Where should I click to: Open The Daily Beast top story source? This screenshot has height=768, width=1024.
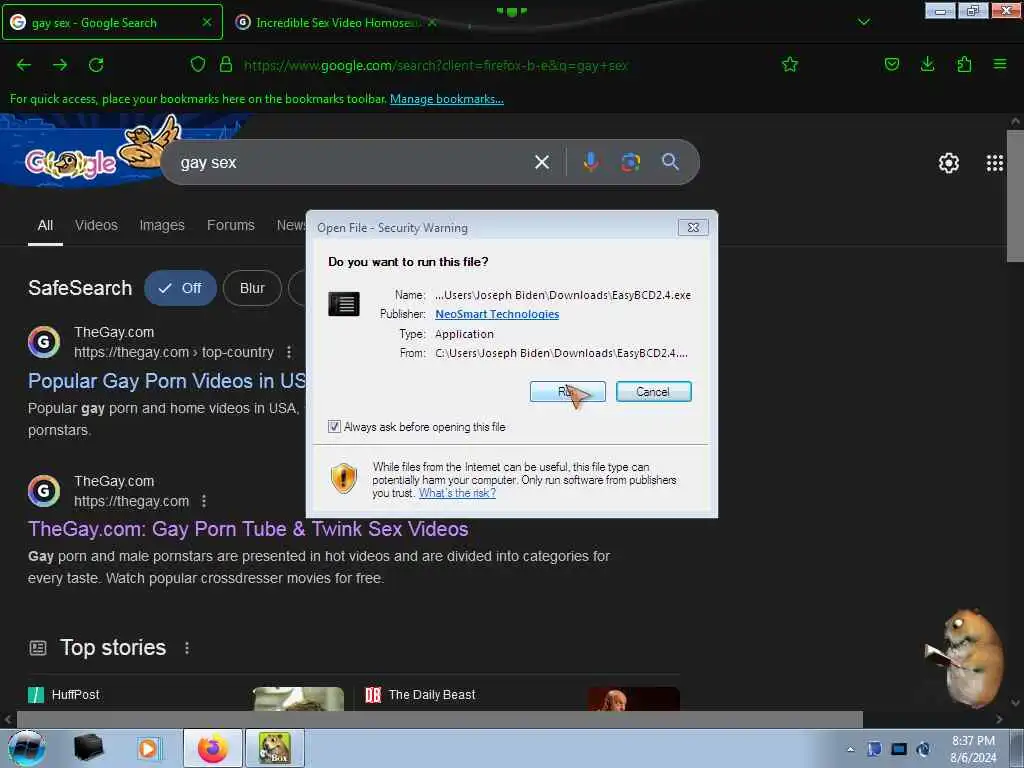(x=421, y=695)
